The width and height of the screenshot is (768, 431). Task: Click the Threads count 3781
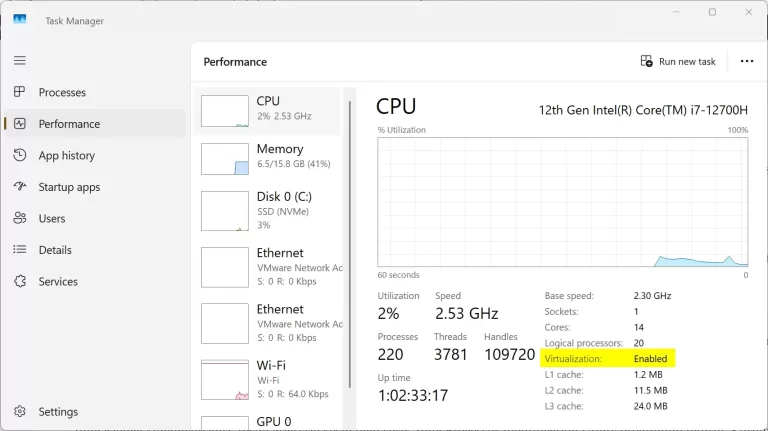[451, 354]
